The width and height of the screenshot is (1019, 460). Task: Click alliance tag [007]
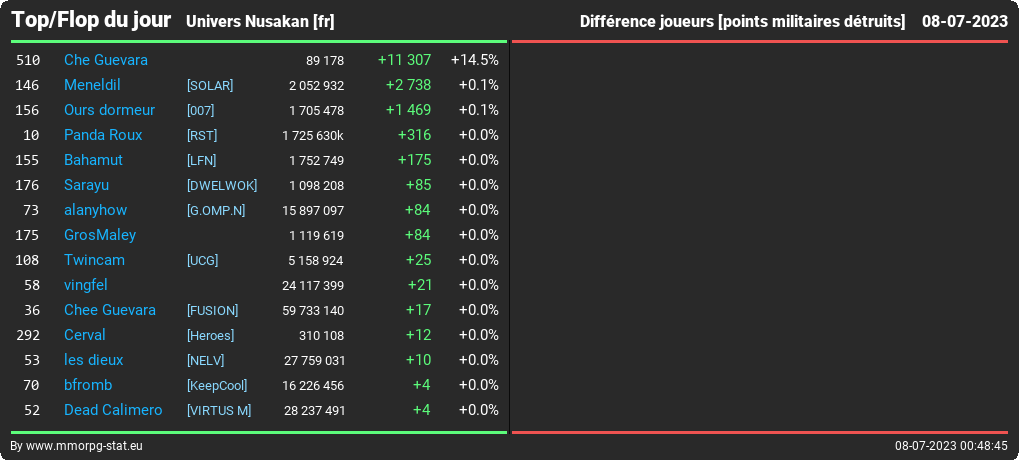(x=200, y=110)
